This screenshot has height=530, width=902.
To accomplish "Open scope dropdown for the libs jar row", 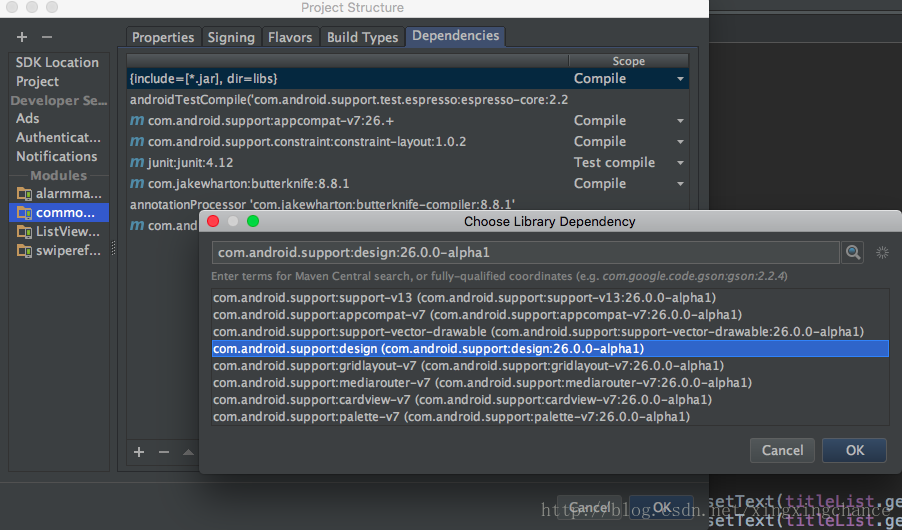I will coord(680,79).
